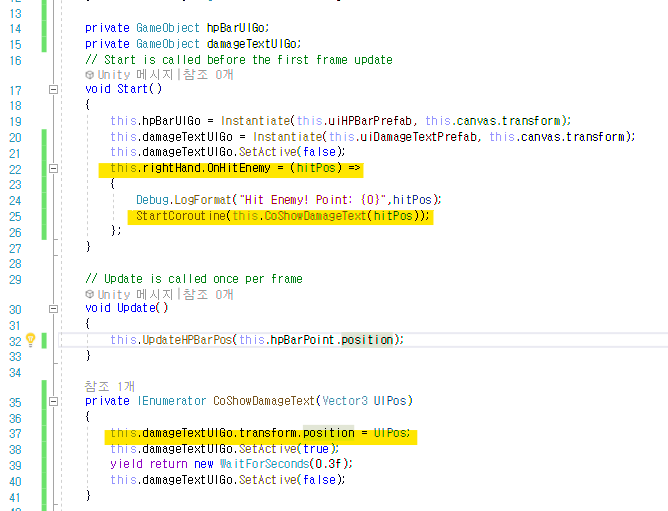
Task: Click 'uiDamageTextPrefab' argument on line 20
Action: tap(418, 136)
